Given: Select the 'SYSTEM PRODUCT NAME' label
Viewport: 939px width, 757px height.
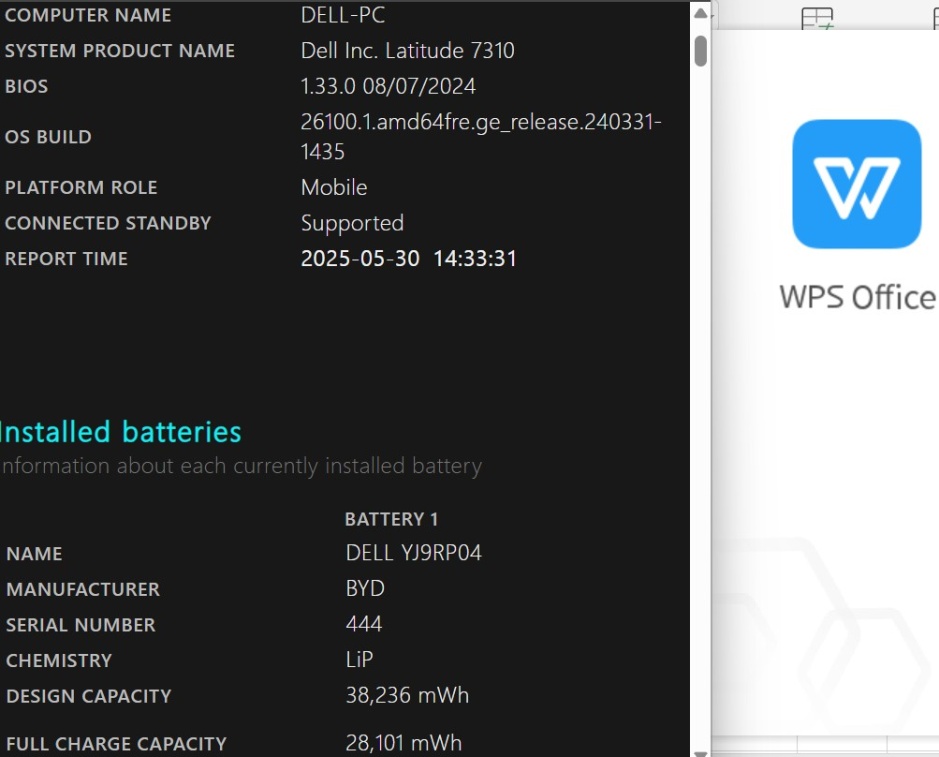Looking at the screenshot, I should pyautogui.click(x=120, y=51).
